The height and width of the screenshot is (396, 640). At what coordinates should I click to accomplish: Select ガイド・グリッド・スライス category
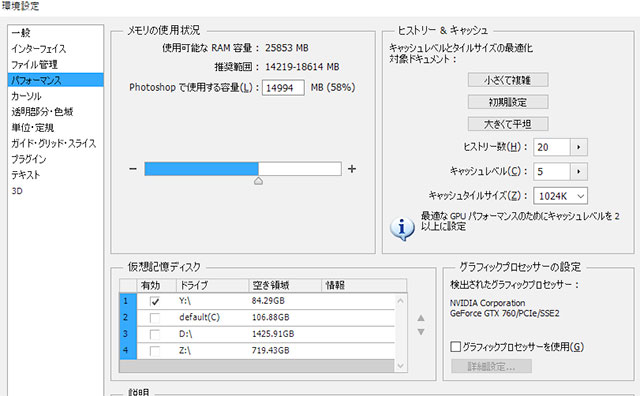click(x=53, y=143)
